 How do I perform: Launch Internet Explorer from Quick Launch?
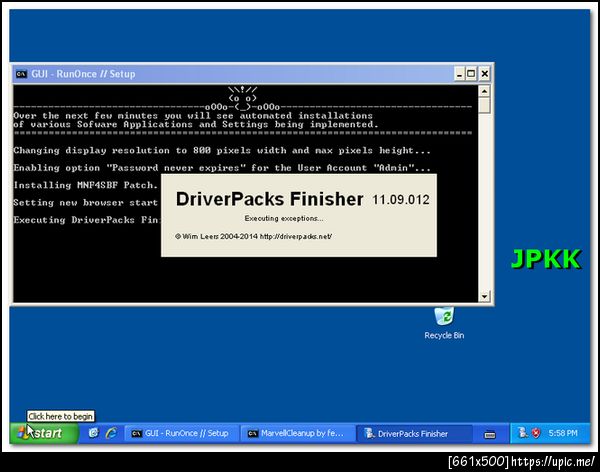(111, 433)
